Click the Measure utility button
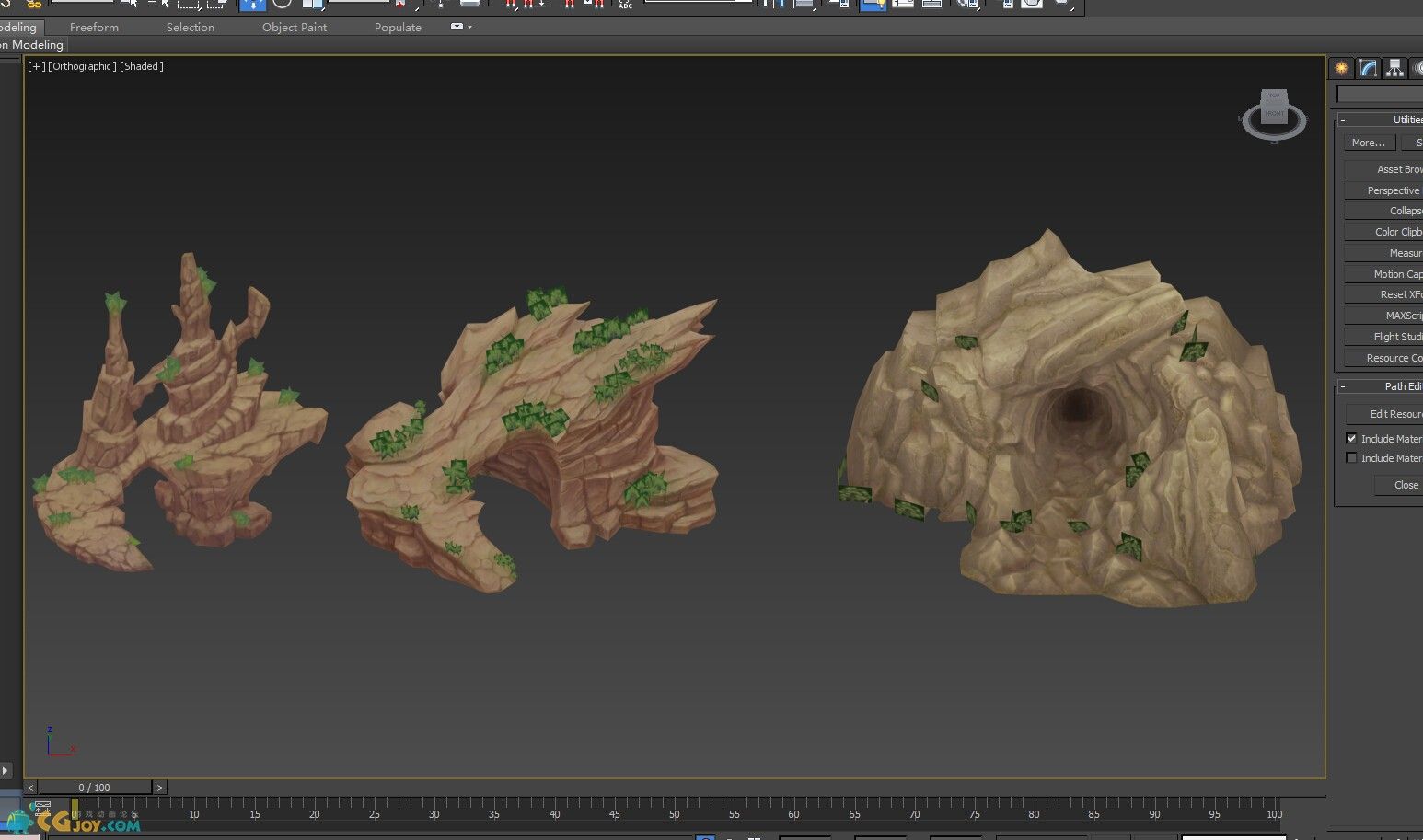Viewport: 1423px width, 840px height. point(1383,253)
